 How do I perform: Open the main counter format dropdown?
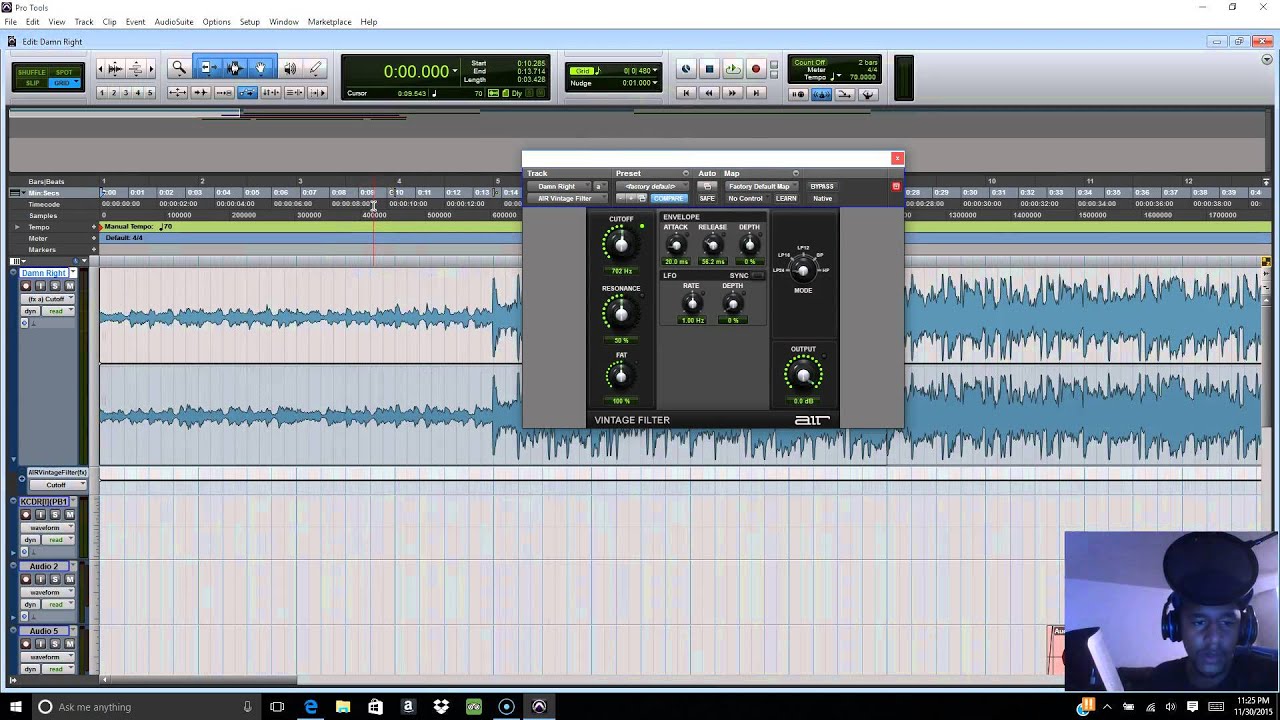tap(455, 71)
